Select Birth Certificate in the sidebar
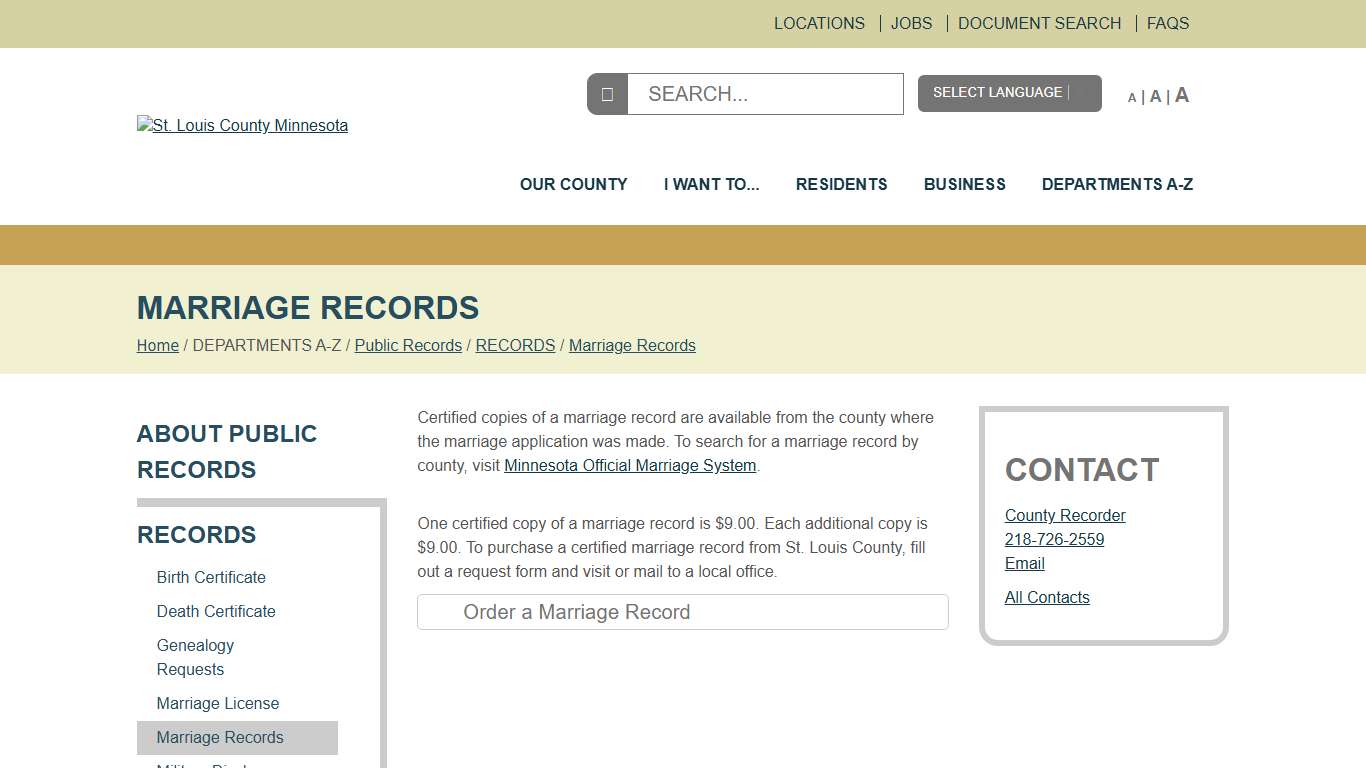Viewport: 1366px width, 768px height. (x=211, y=577)
